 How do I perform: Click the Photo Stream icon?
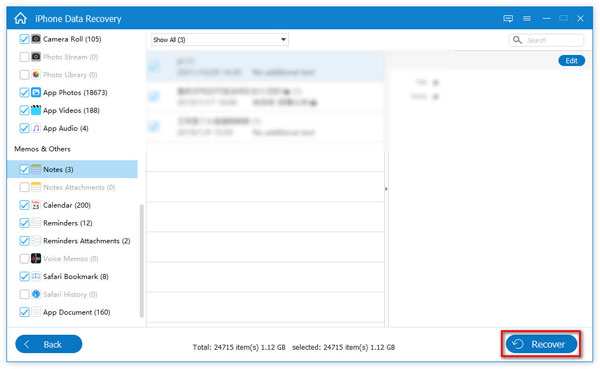(36, 57)
